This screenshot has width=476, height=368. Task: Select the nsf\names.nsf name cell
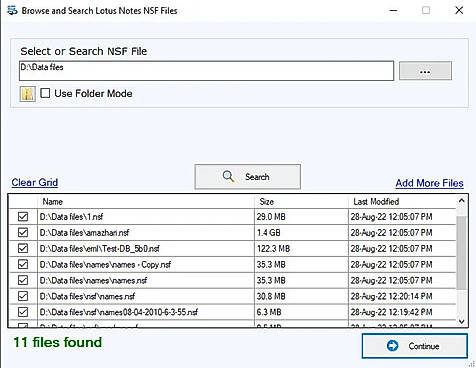146,296
